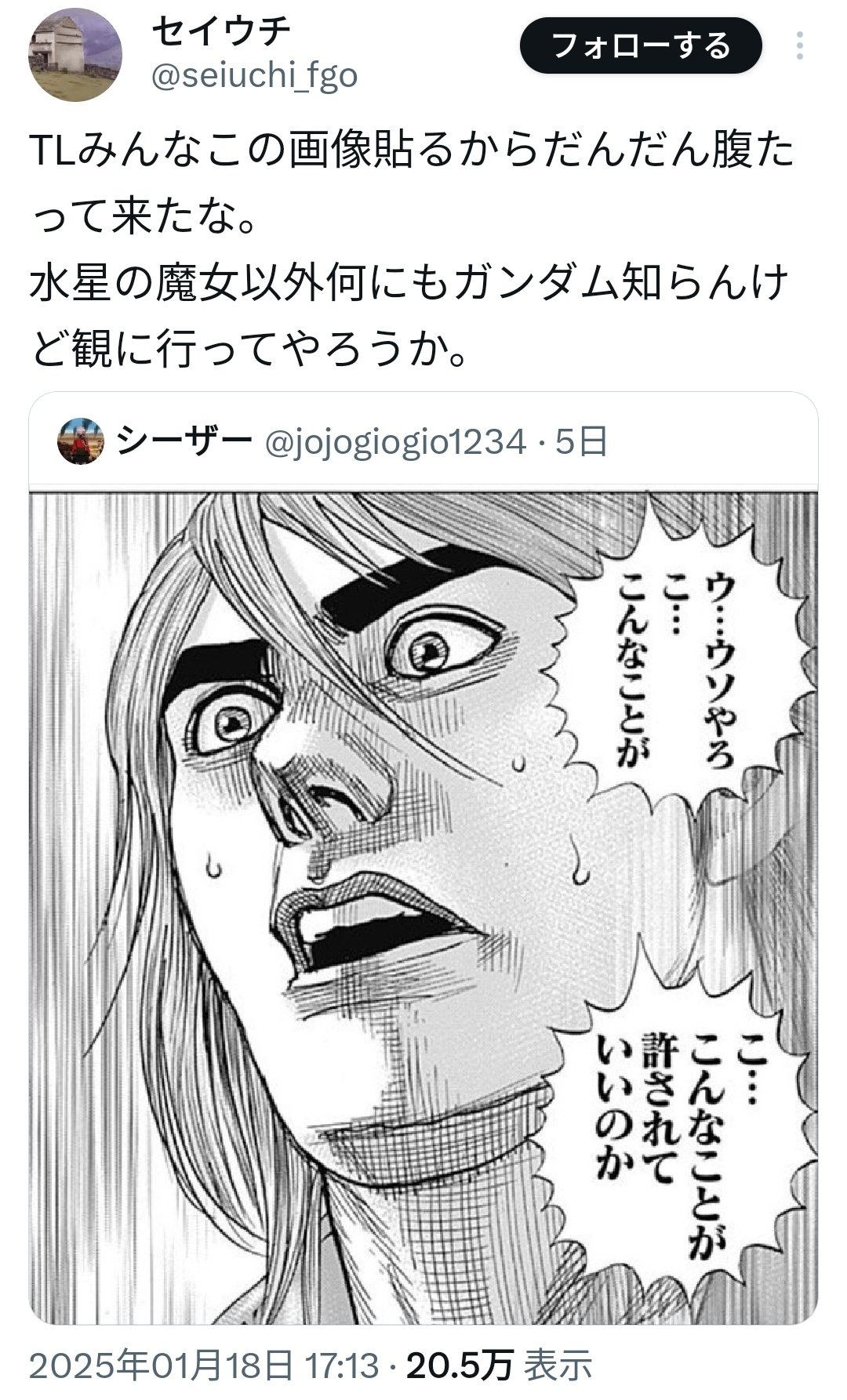The width and height of the screenshot is (847, 1400).
Task: Click the 2025年01月18日 17:13 timestamp
Action: pos(206,1366)
